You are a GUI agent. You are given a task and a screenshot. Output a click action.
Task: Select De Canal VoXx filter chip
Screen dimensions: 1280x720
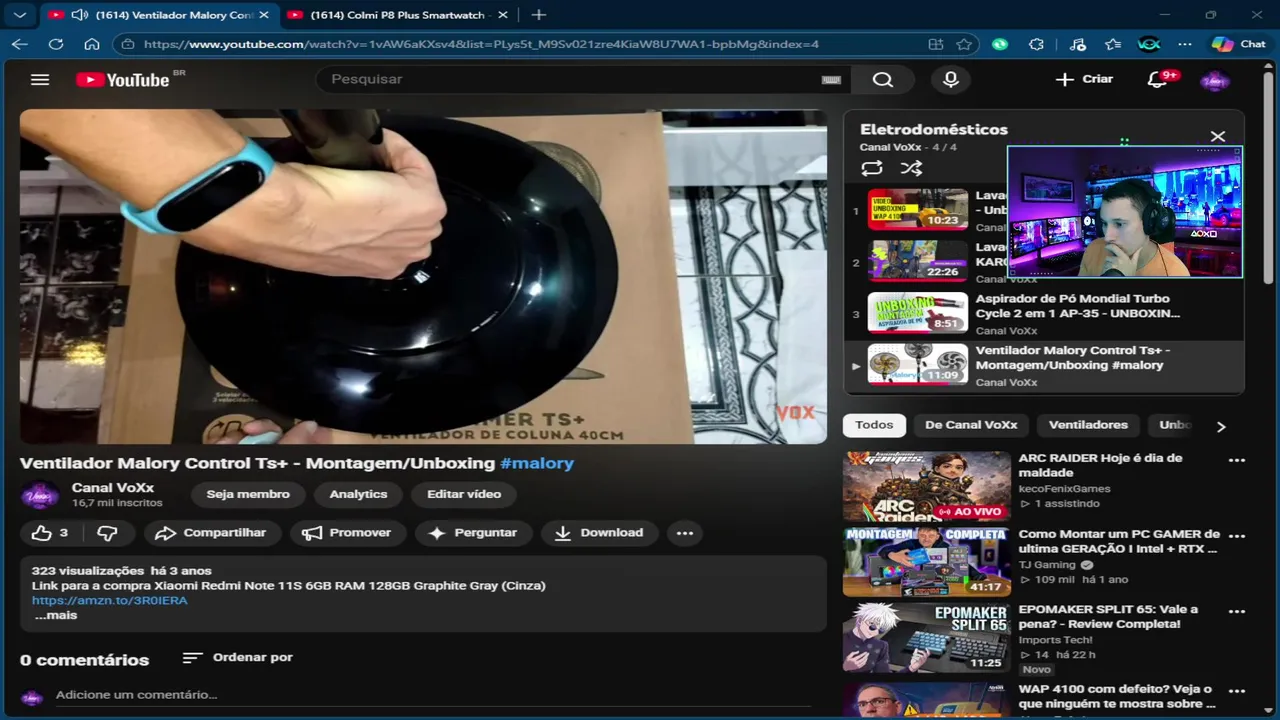971,425
